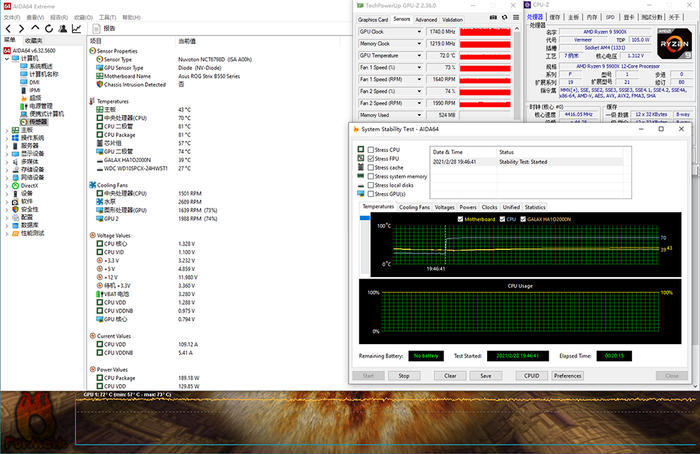
Task: Enable the Stress CPU checkbox
Action: [x=371, y=150]
